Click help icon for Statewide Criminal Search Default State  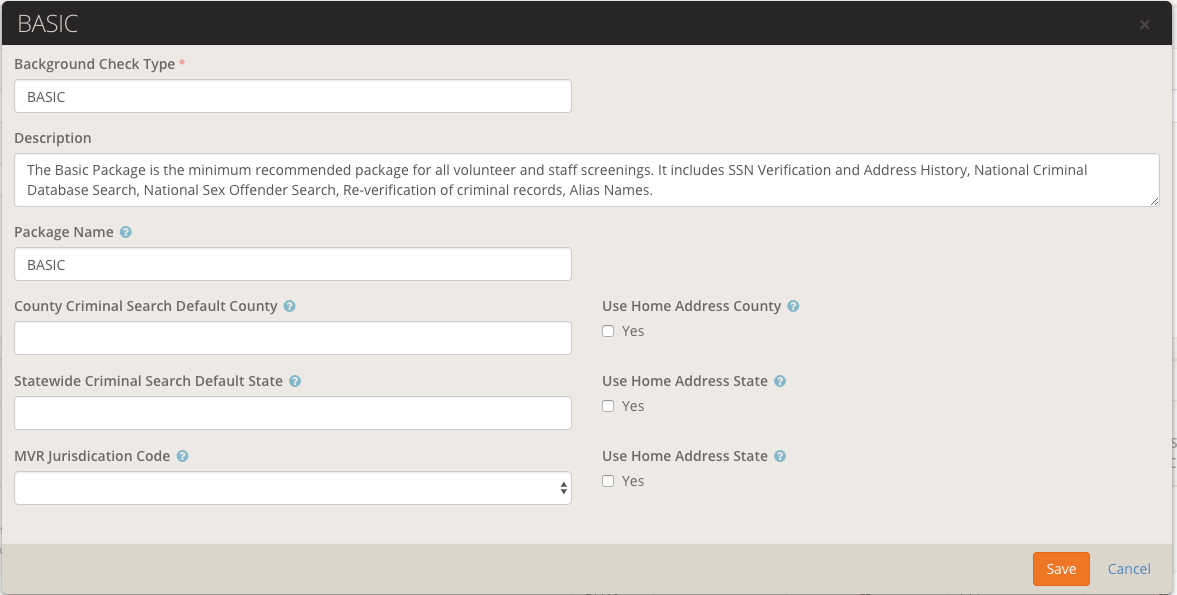295,381
